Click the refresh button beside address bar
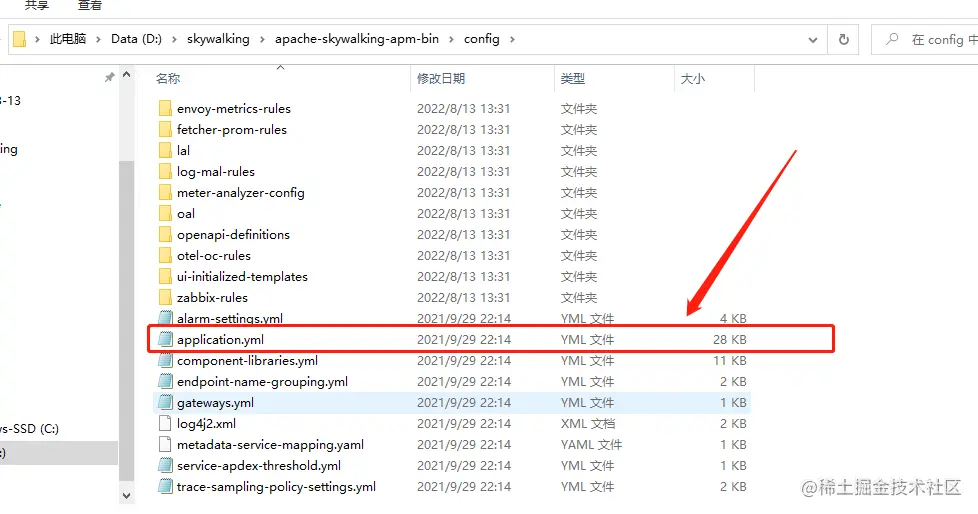Viewport: 978px width, 514px height. tap(843, 39)
